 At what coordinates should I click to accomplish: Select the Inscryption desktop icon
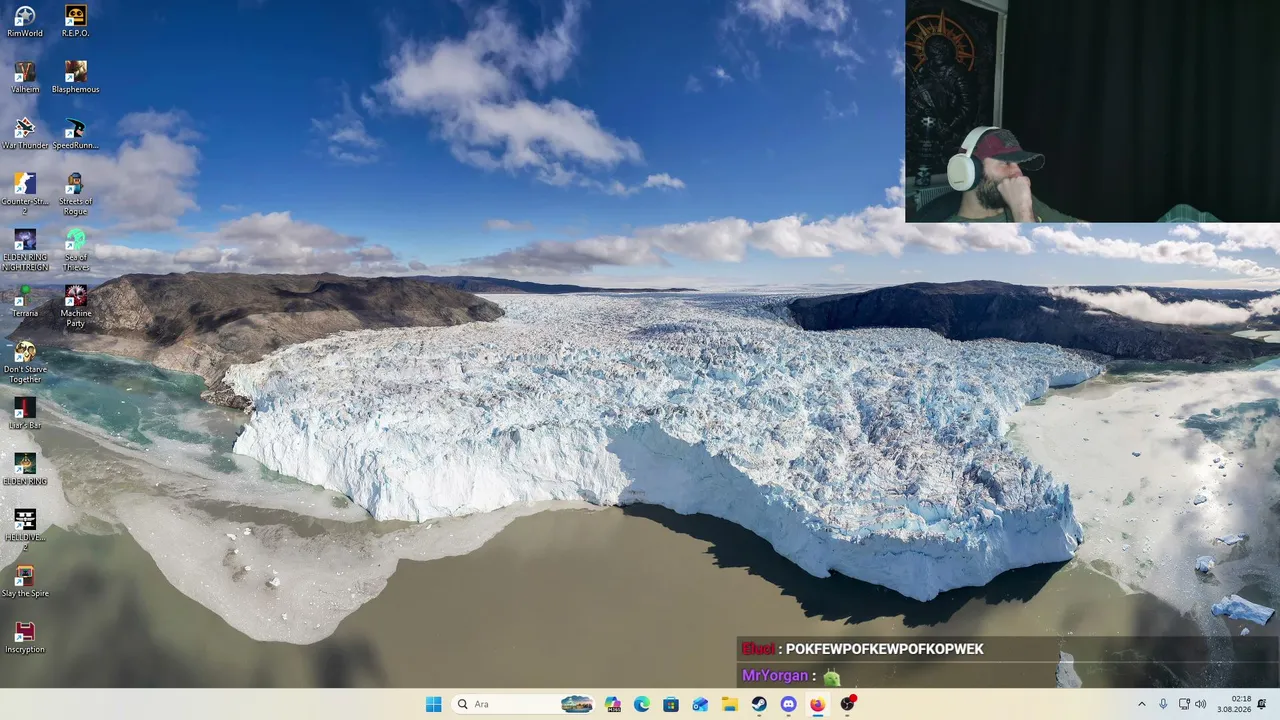click(25, 637)
